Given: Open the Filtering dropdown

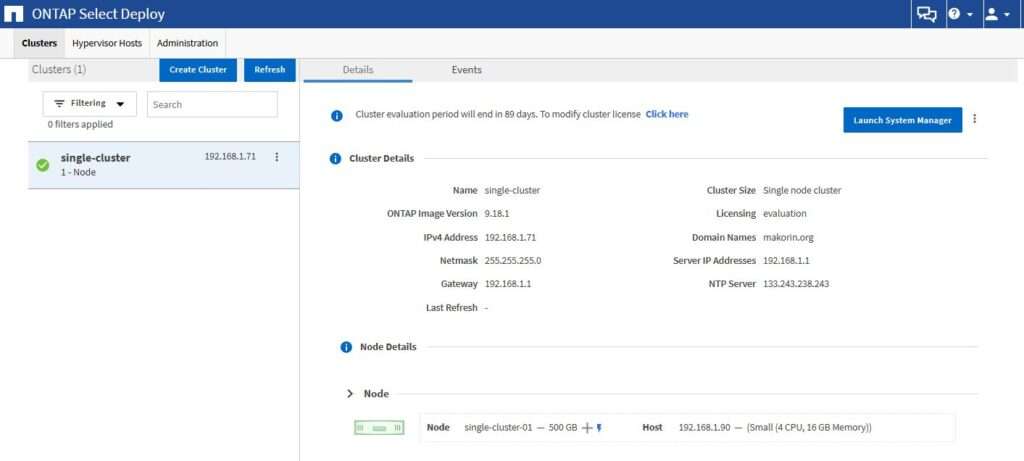Looking at the screenshot, I should [89, 104].
